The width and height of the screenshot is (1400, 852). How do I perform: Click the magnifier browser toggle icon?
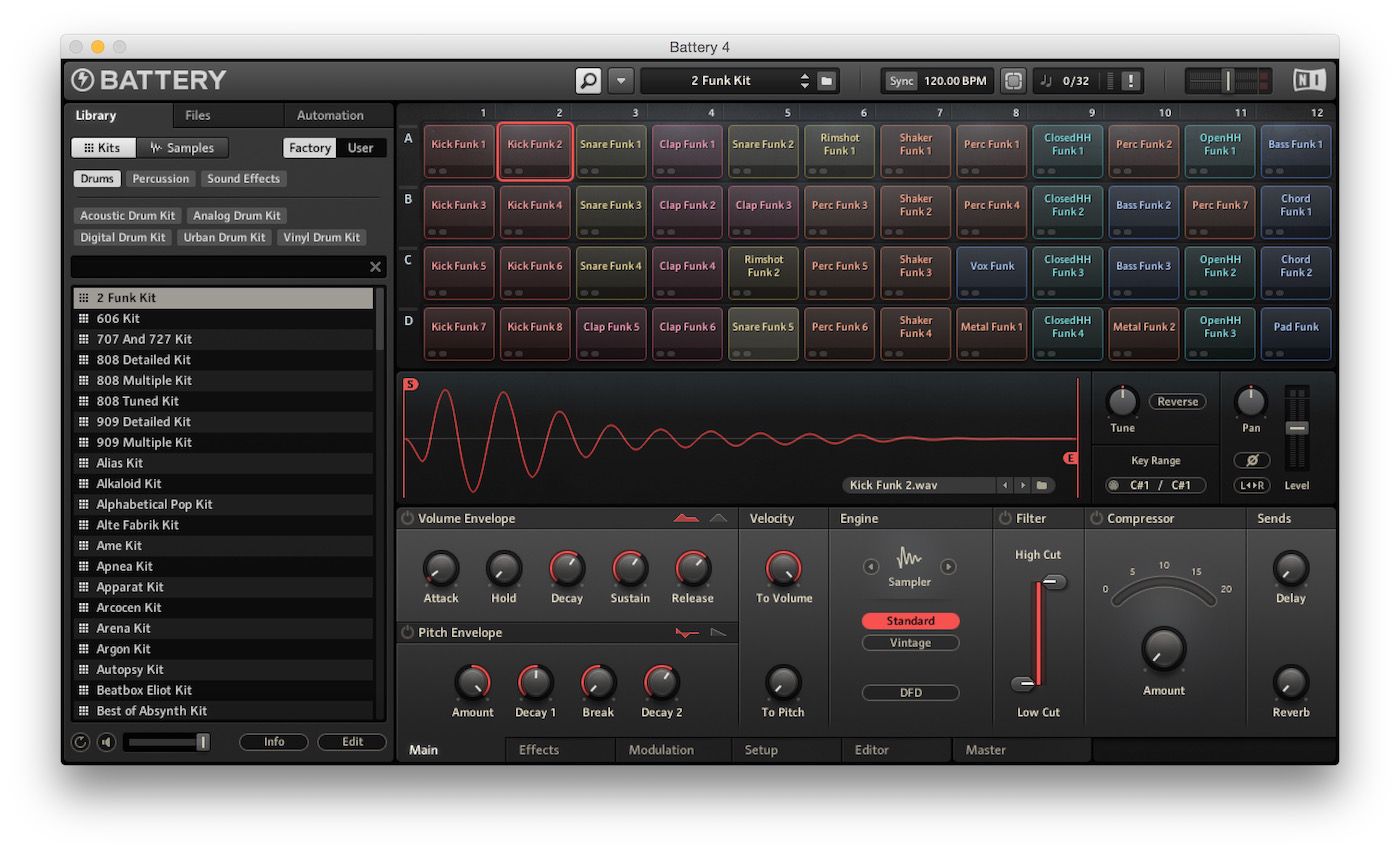[x=589, y=81]
